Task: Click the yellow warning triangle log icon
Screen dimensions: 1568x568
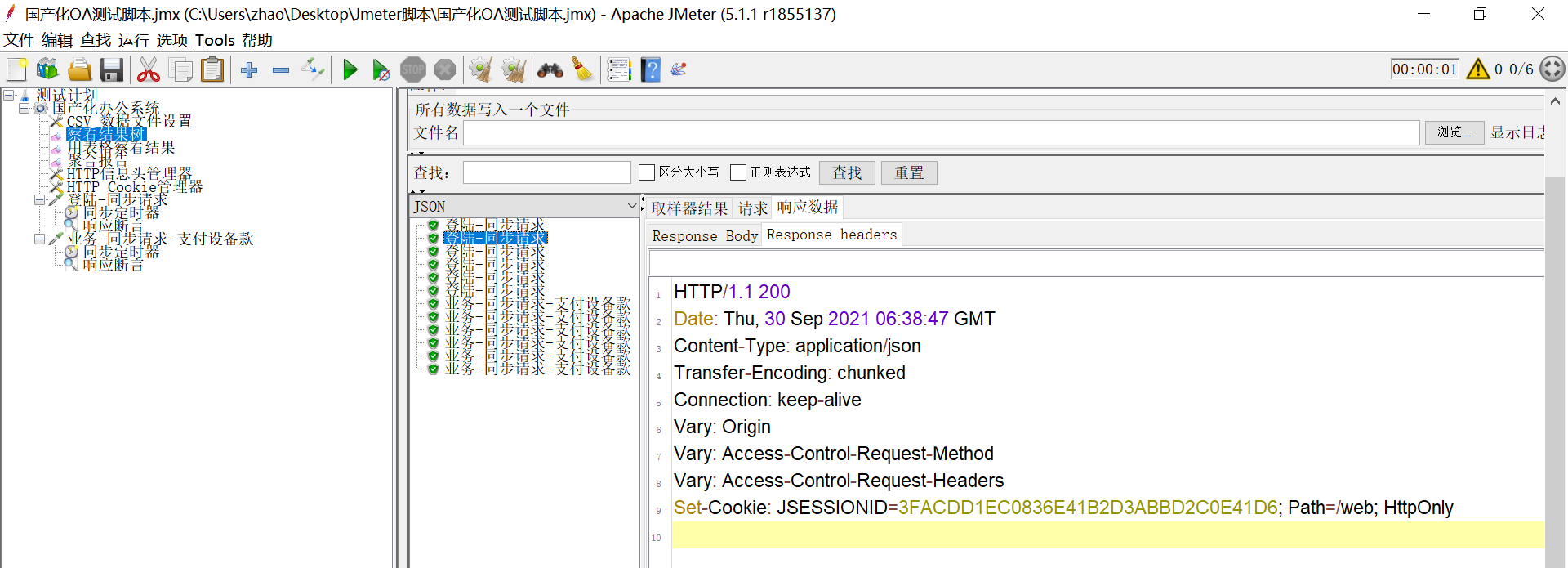Action: click(1478, 69)
